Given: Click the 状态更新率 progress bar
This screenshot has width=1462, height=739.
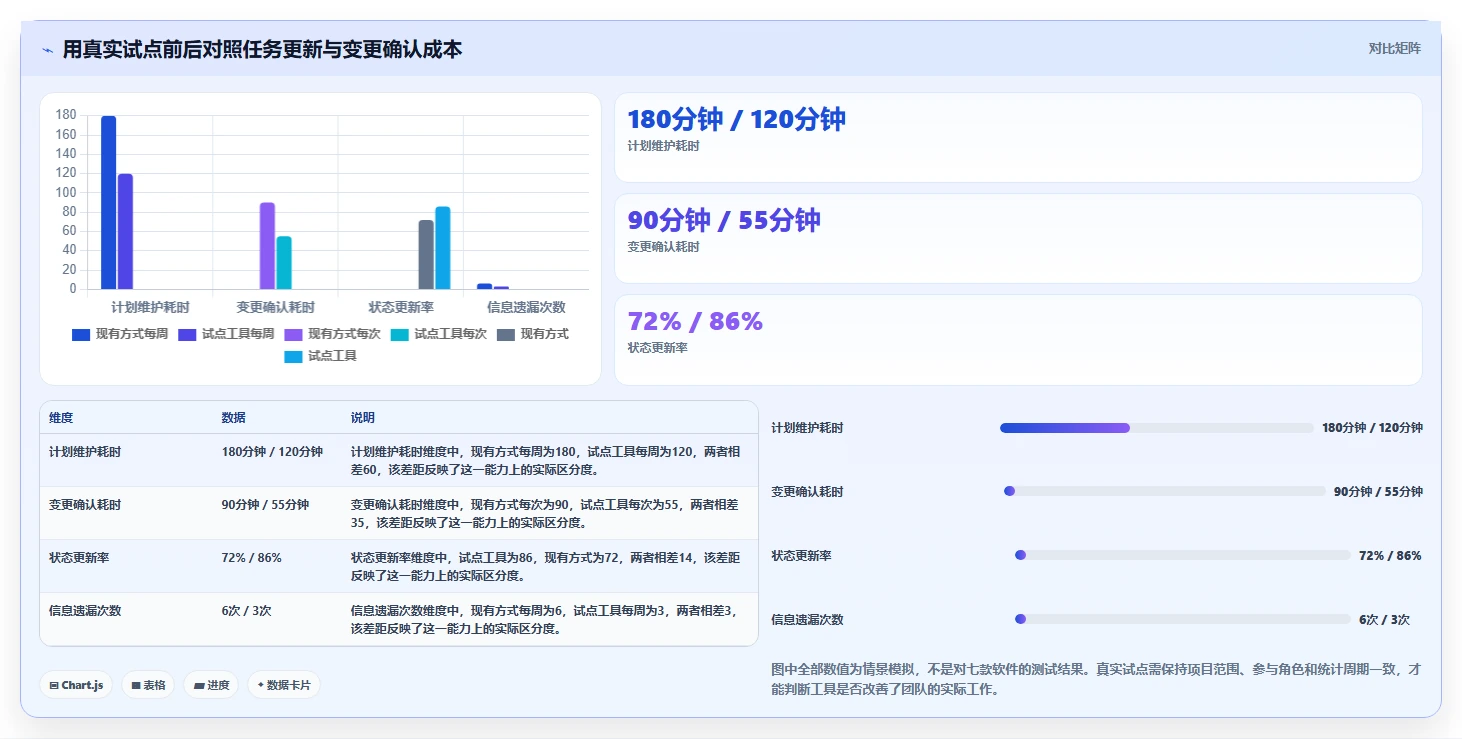Looking at the screenshot, I should pyautogui.click(x=1183, y=555).
